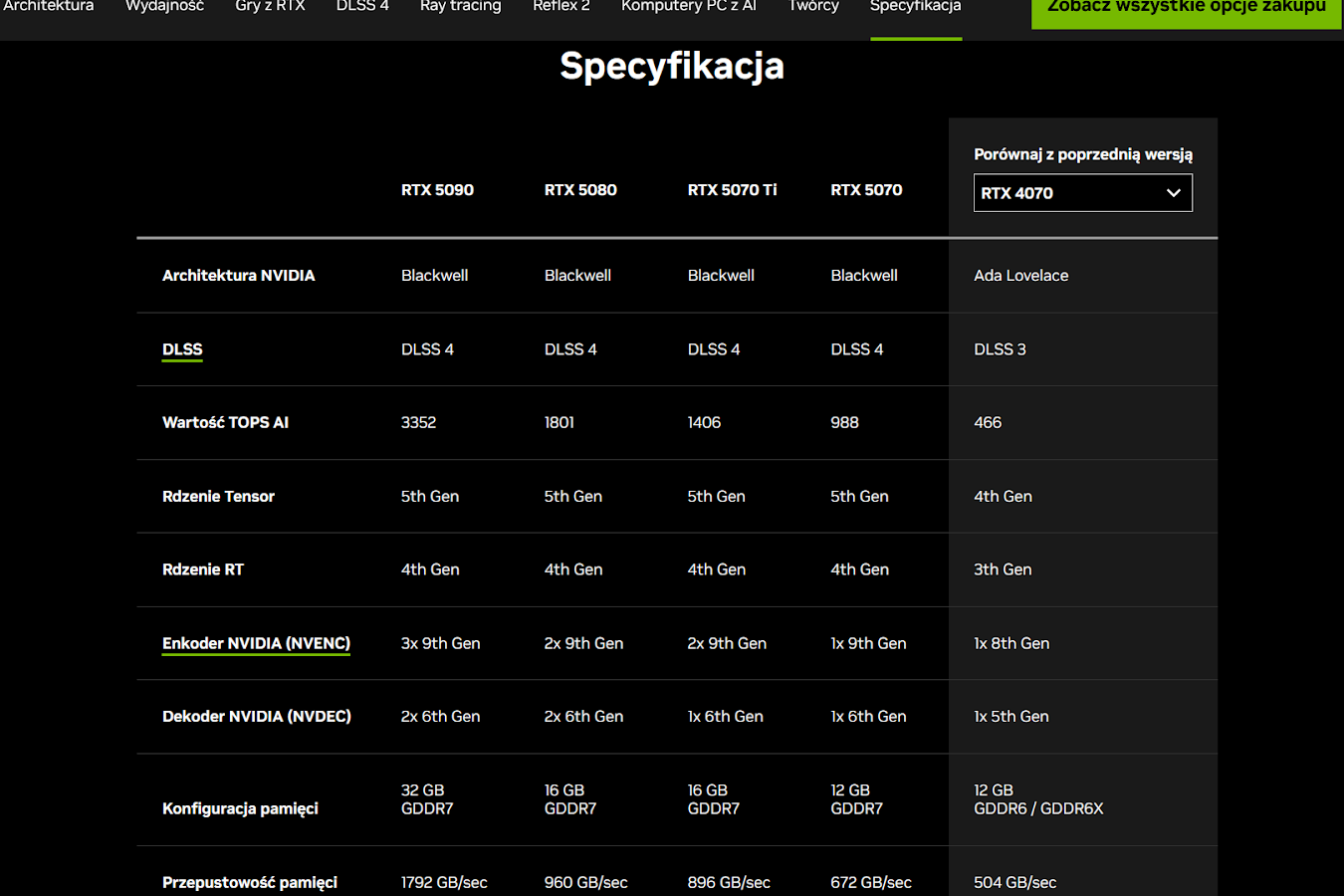Jump to the Ray tracing tab

tap(461, 6)
